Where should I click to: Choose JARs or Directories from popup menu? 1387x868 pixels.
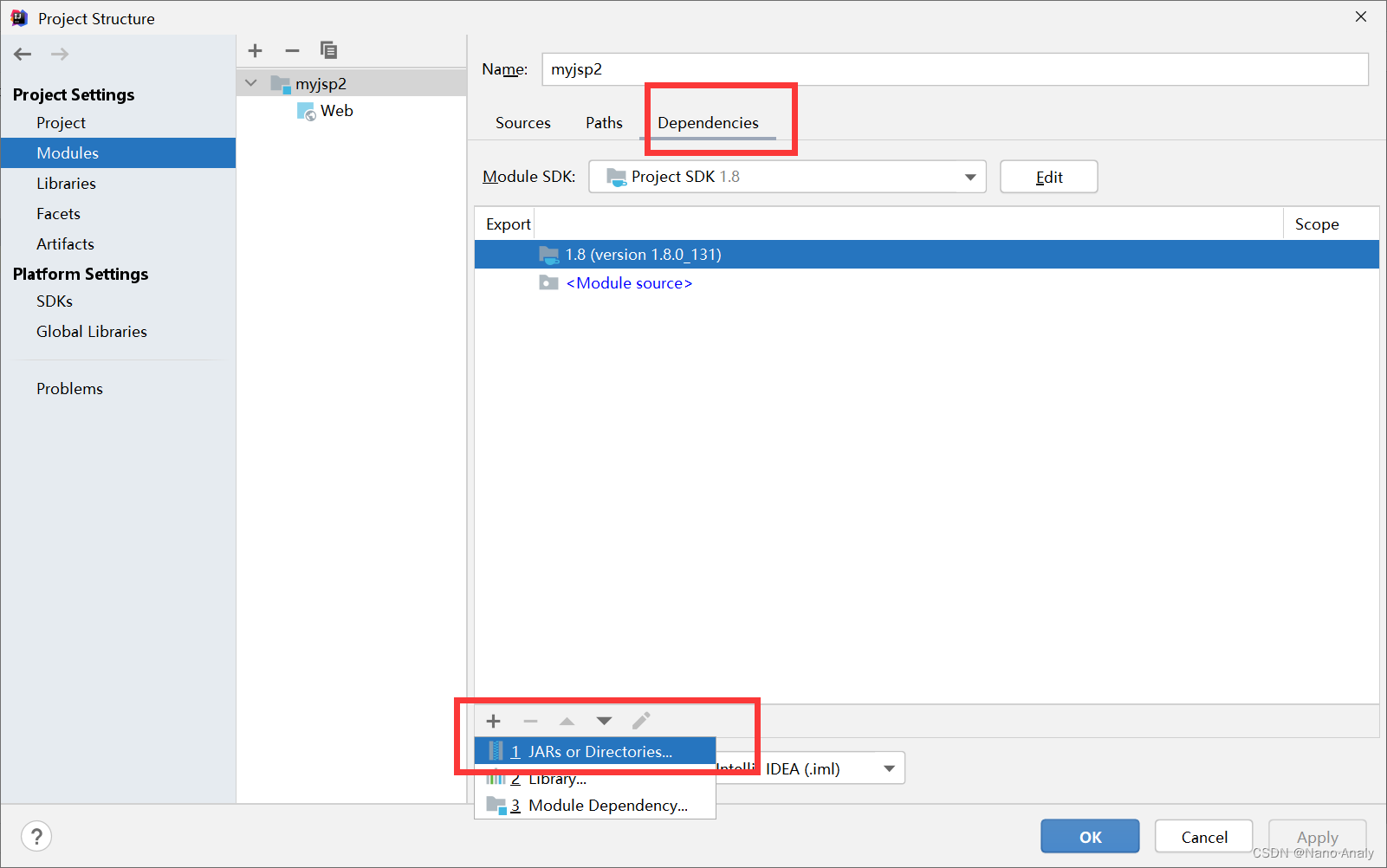click(x=595, y=751)
